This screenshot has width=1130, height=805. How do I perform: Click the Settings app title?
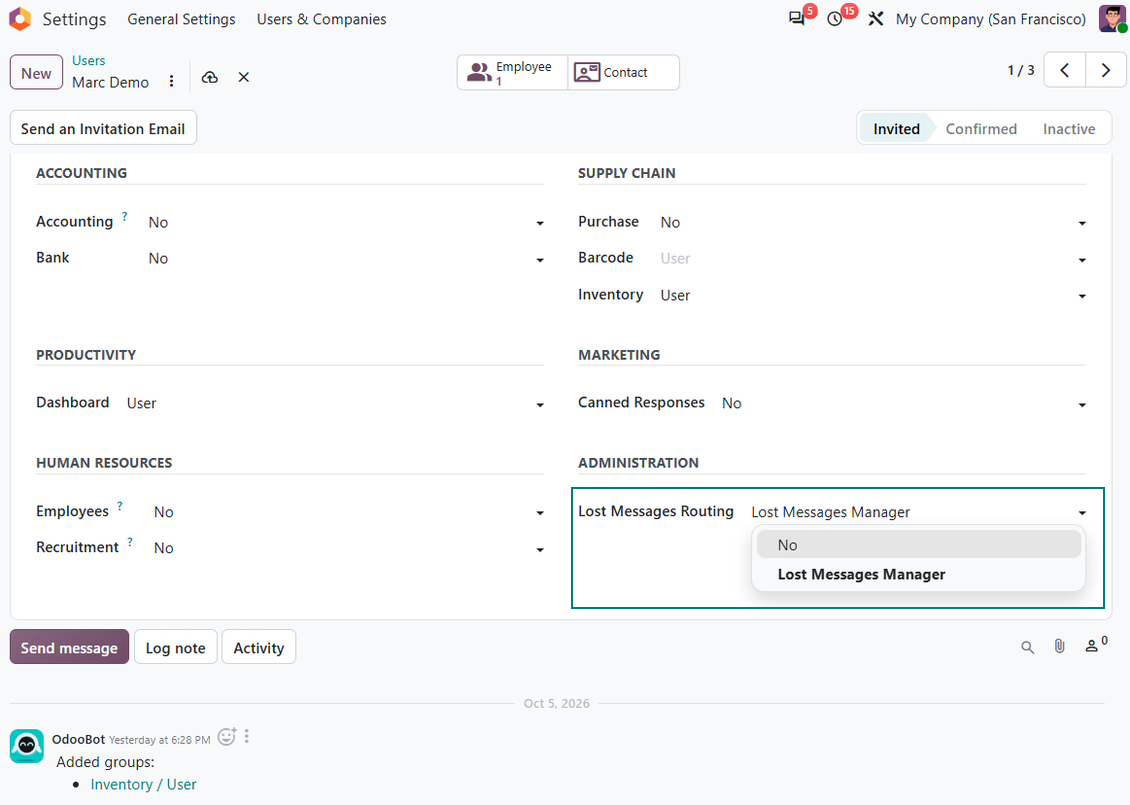click(74, 19)
